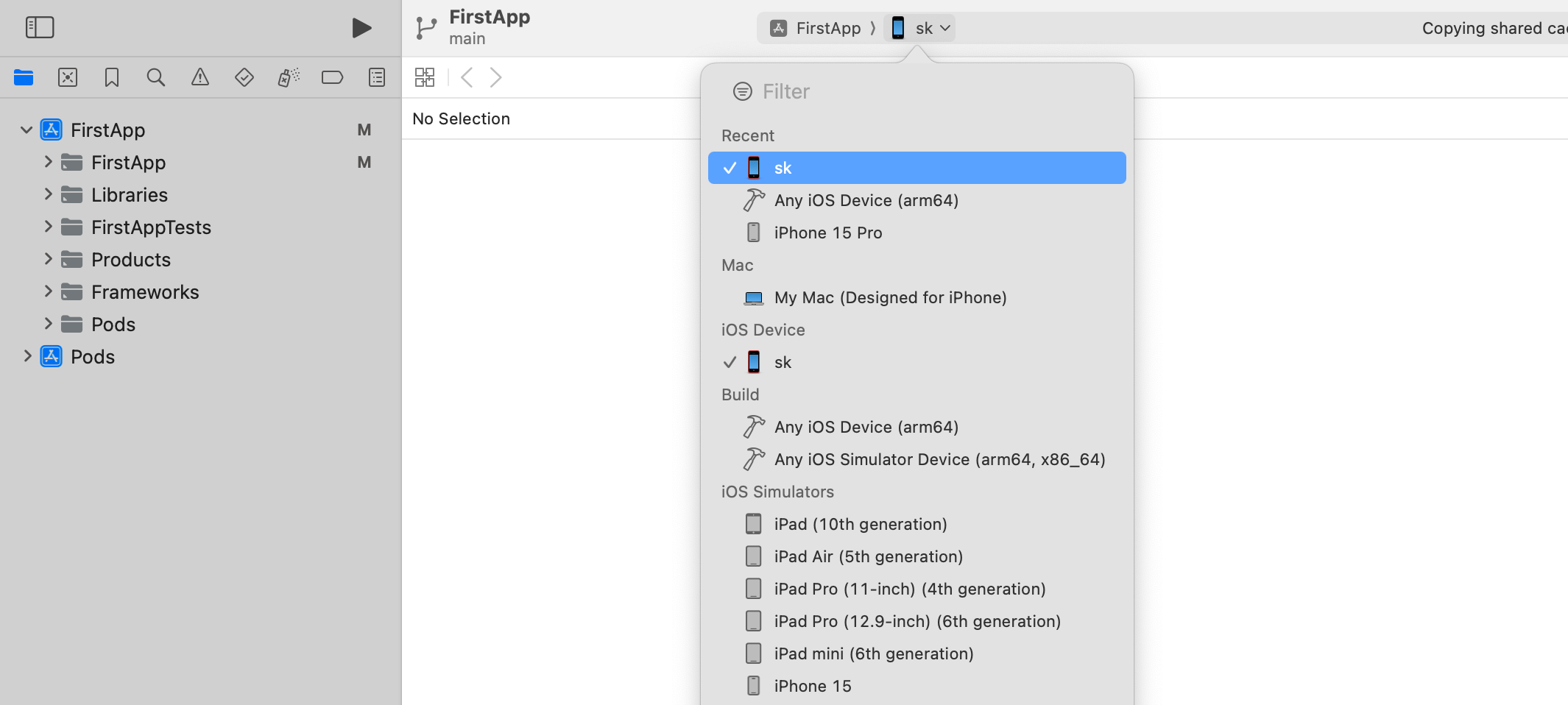Viewport: 1568px width, 705px height.
Task: Select the FirstApp project item
Action: pyautogui.click(x=200, y=130)
